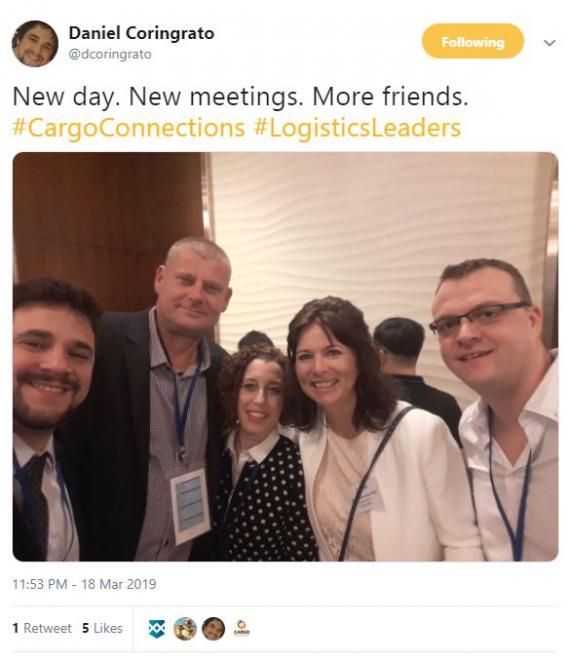This screenshot has height=662, width=570.
Task: Click the tweet text New day. New meetings.
Action: [x=158, y=97]
